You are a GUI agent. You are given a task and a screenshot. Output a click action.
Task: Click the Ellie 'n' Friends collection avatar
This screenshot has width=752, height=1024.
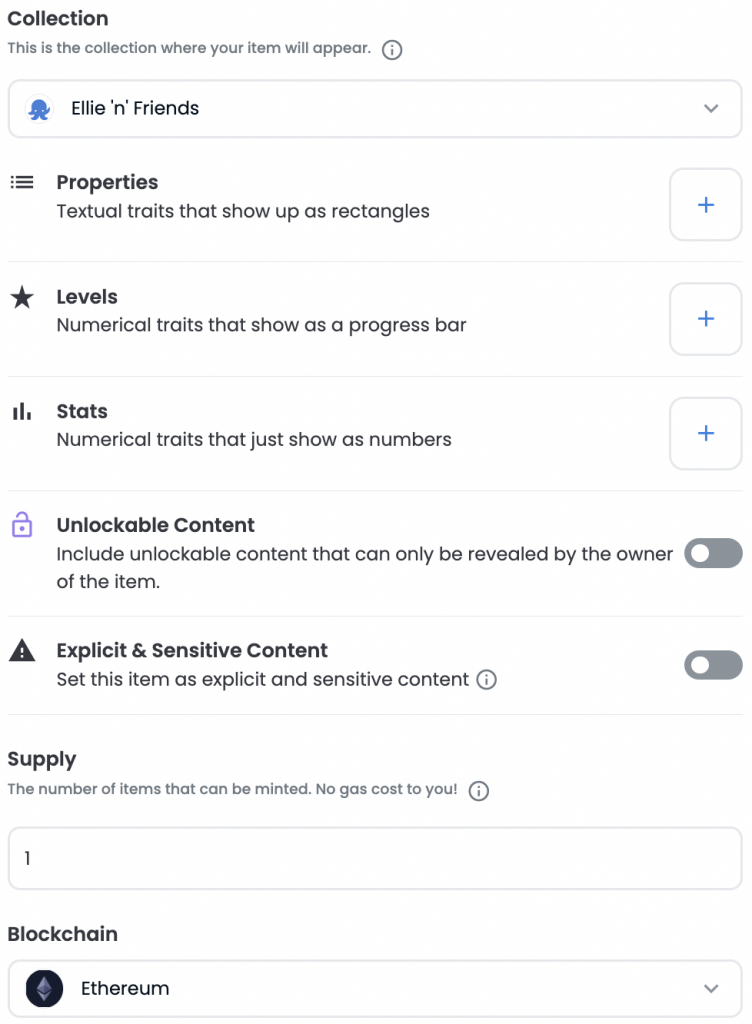click(39, 108)
